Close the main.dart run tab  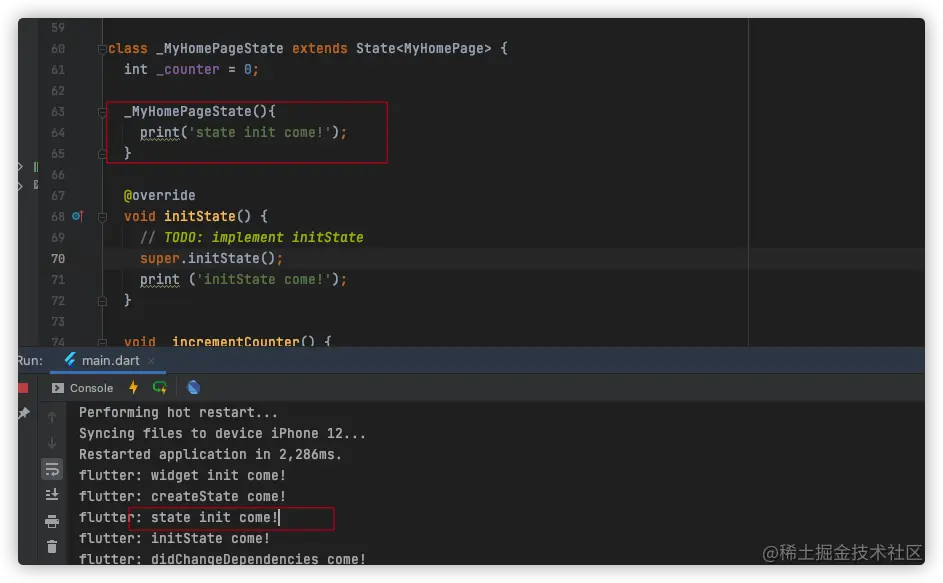[152, 360]
